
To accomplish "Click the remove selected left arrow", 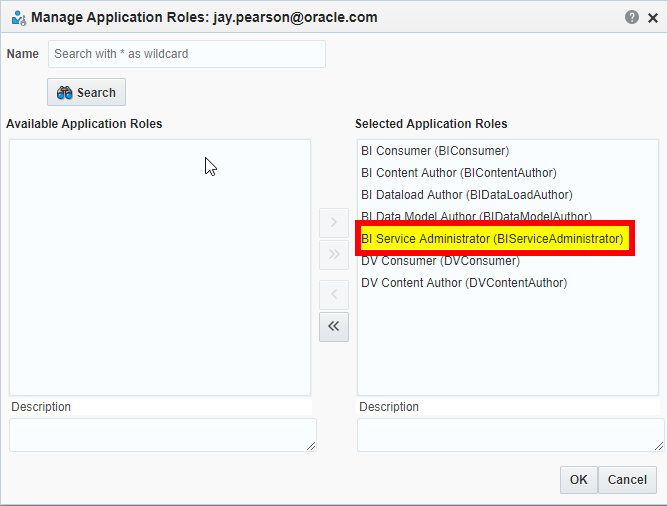I will coord(333,294).
